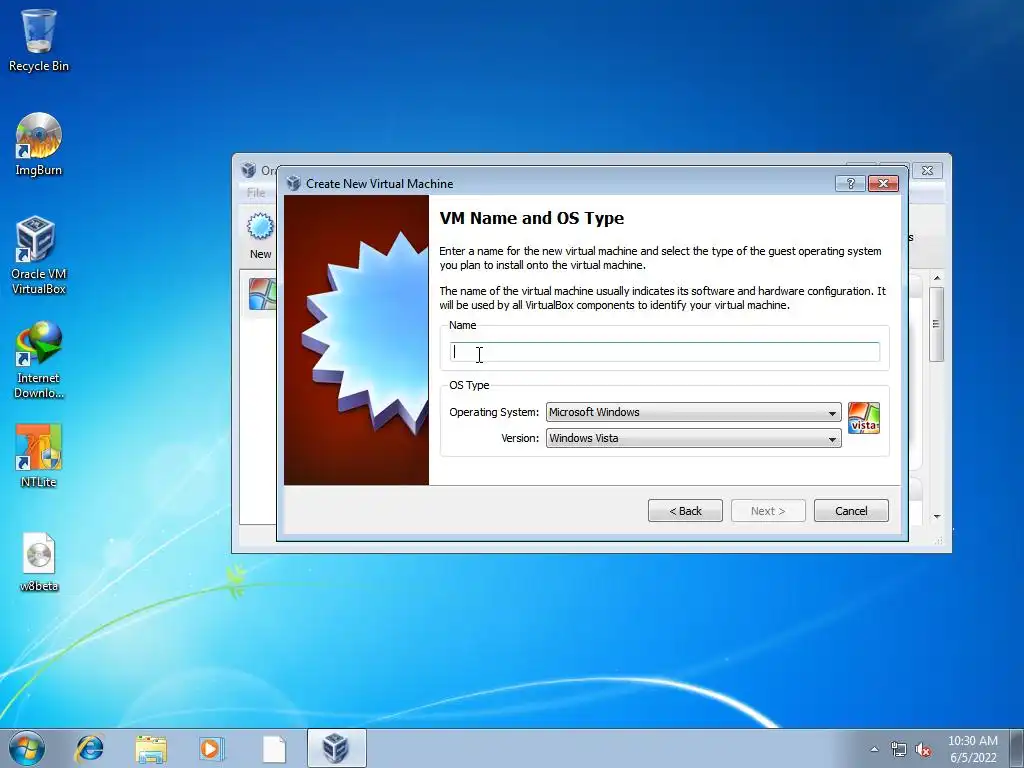Cancel the virtual machine wizard
The height and width of the screenshot is (768, 1024).
click(851, 511)
